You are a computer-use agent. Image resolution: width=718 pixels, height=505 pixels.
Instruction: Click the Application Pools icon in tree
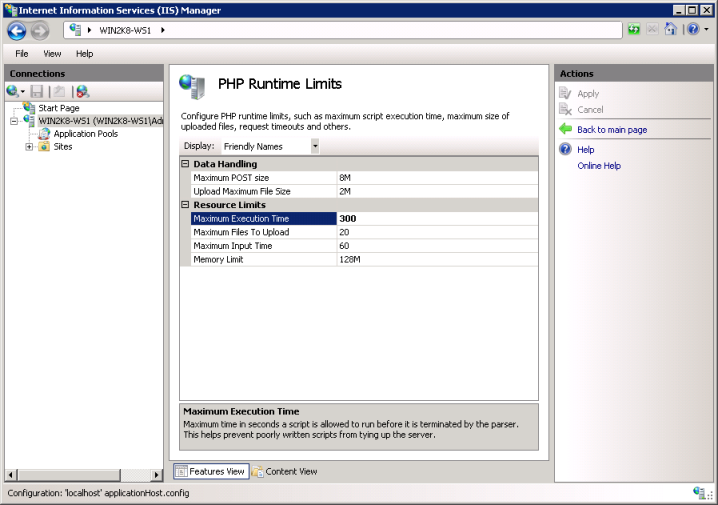coord(45,134)
